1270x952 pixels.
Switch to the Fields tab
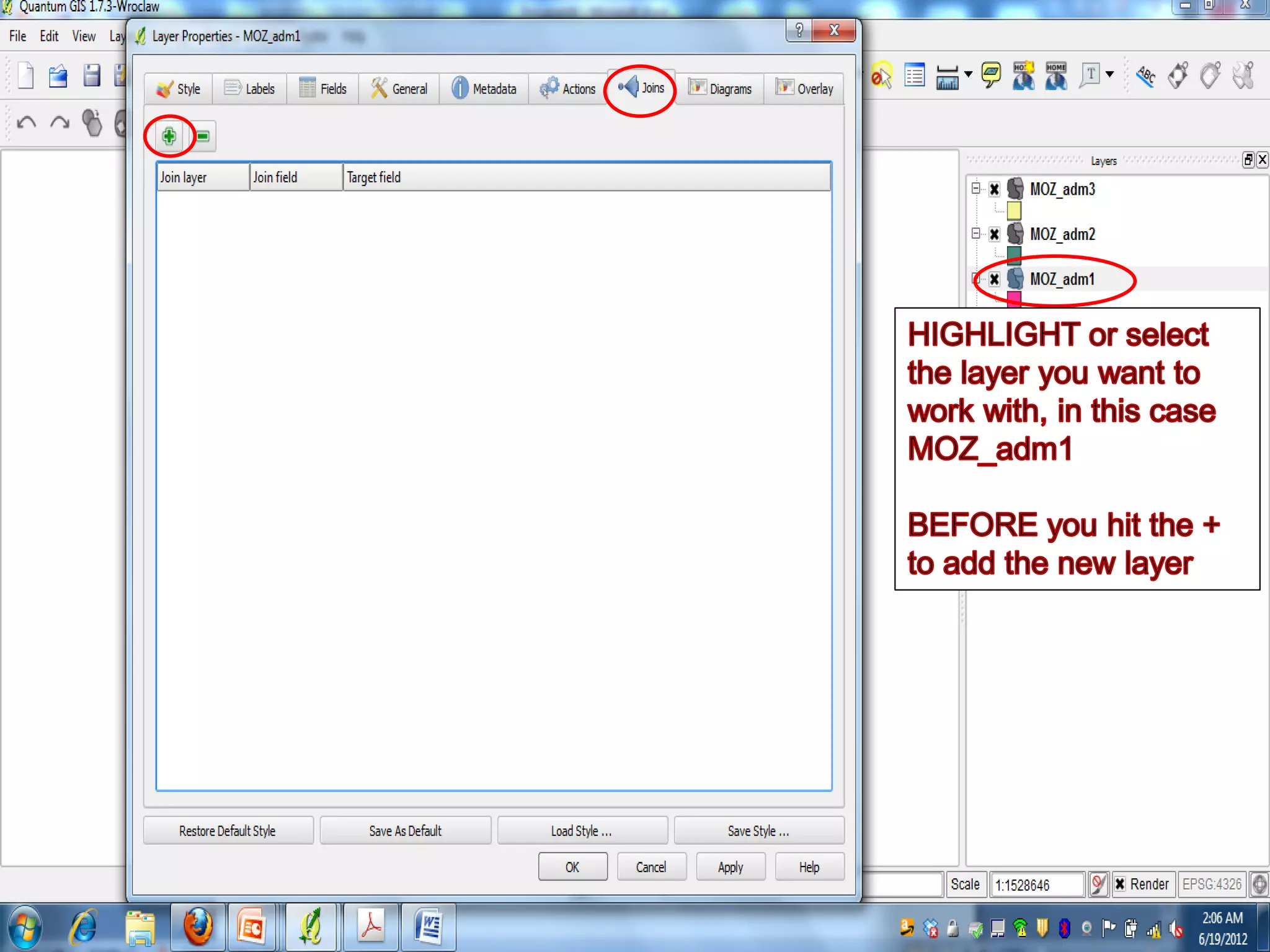coord(322,89)
